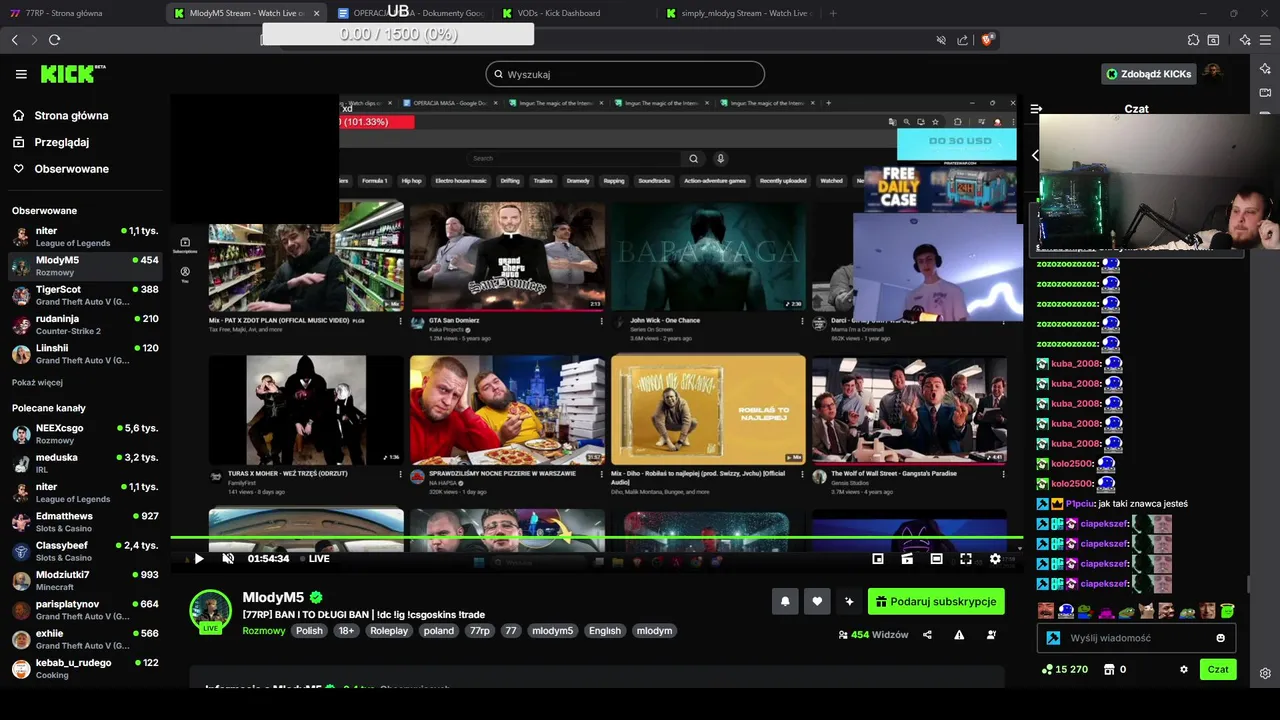
Task: Open rudaninja channel in sidebar
Action: point(84,324)
